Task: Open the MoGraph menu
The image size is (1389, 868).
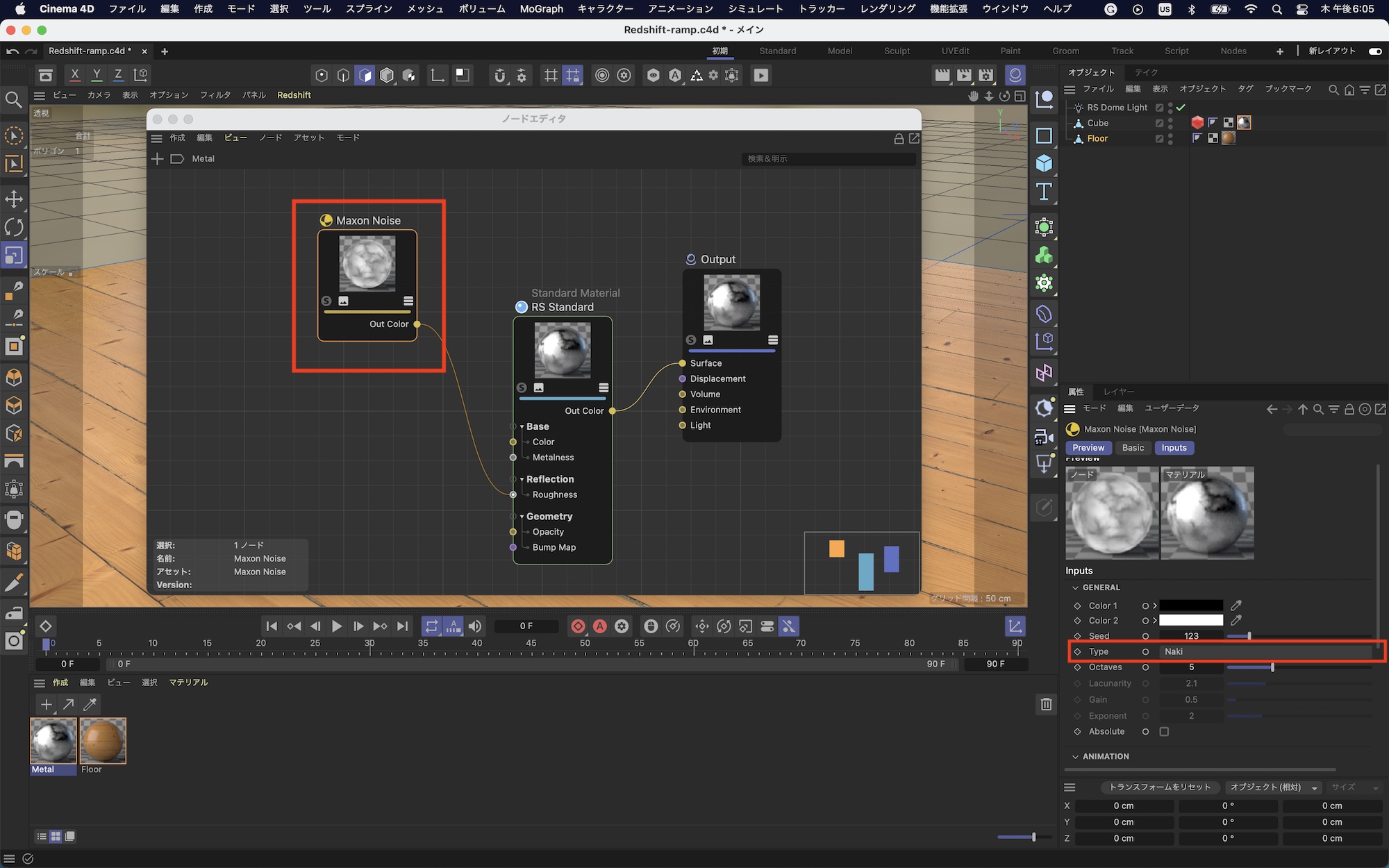Action: coord(541,9)
